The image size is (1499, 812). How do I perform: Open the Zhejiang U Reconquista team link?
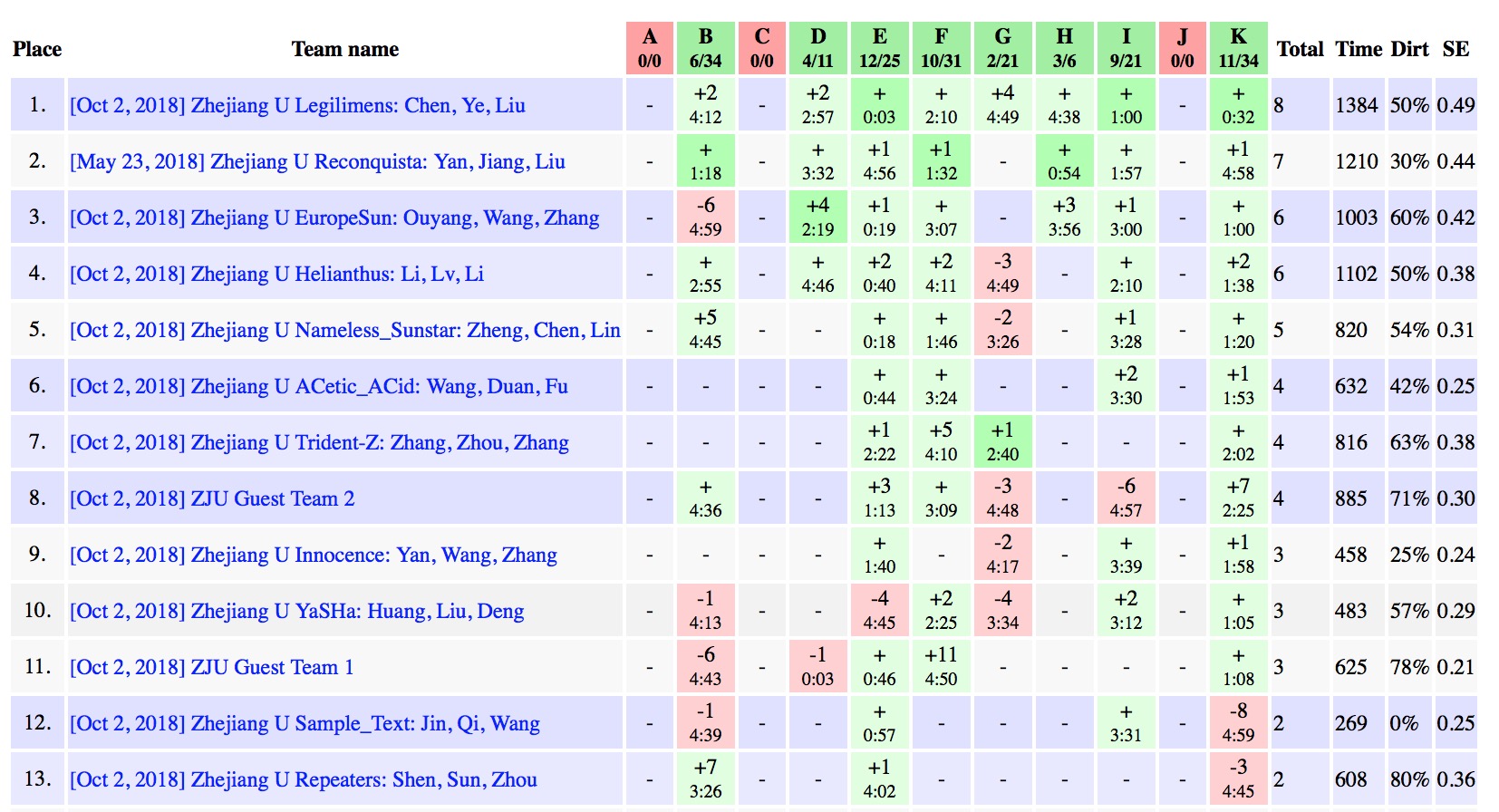[317, 161]
